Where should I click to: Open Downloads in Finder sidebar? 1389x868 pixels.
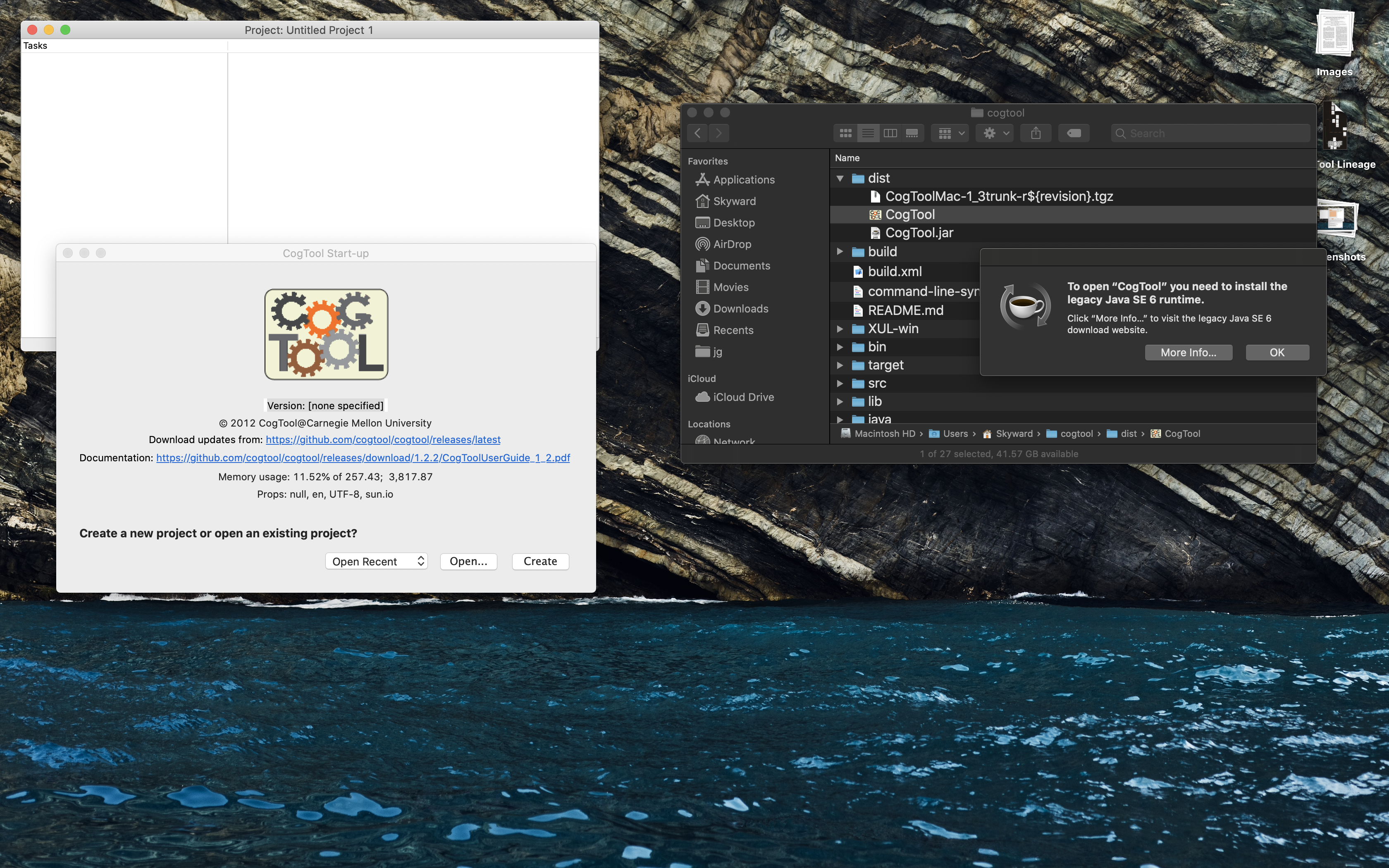point(740,308)
